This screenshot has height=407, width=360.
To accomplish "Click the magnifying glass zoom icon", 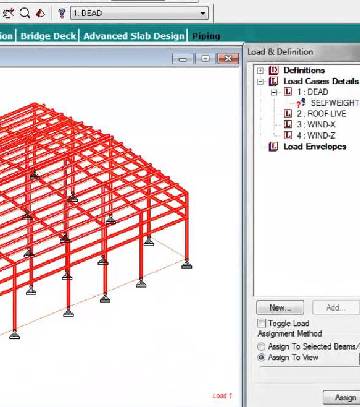I will pos(25,13).
